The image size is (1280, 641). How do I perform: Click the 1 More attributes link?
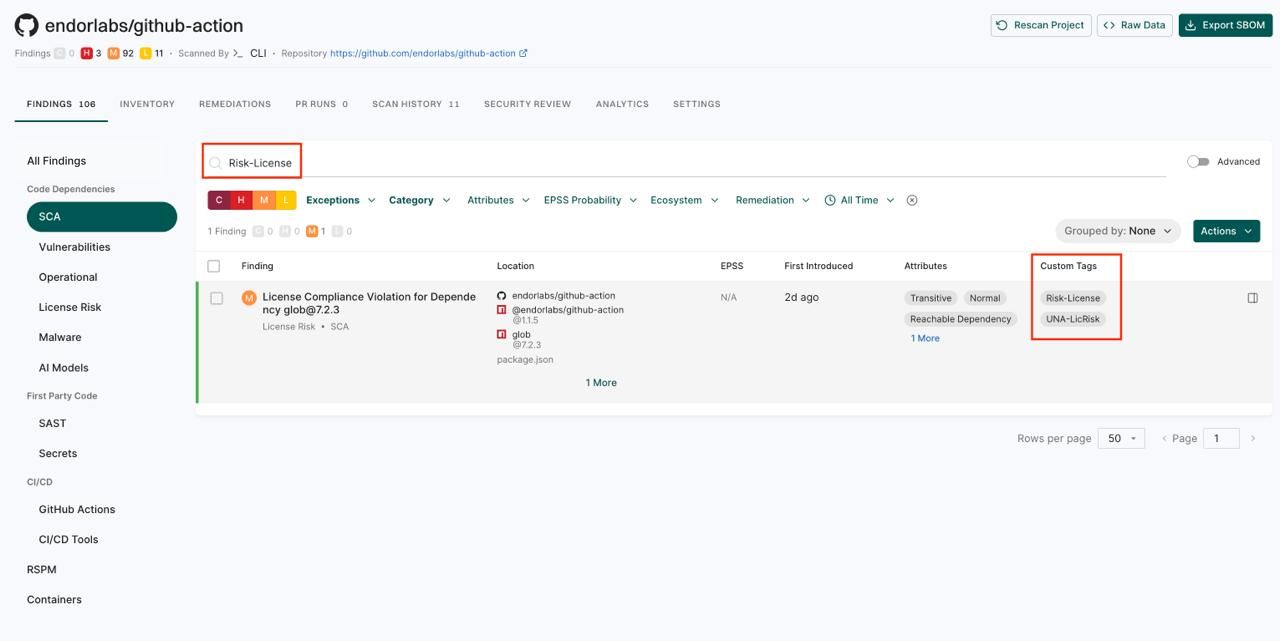[923, 337]
